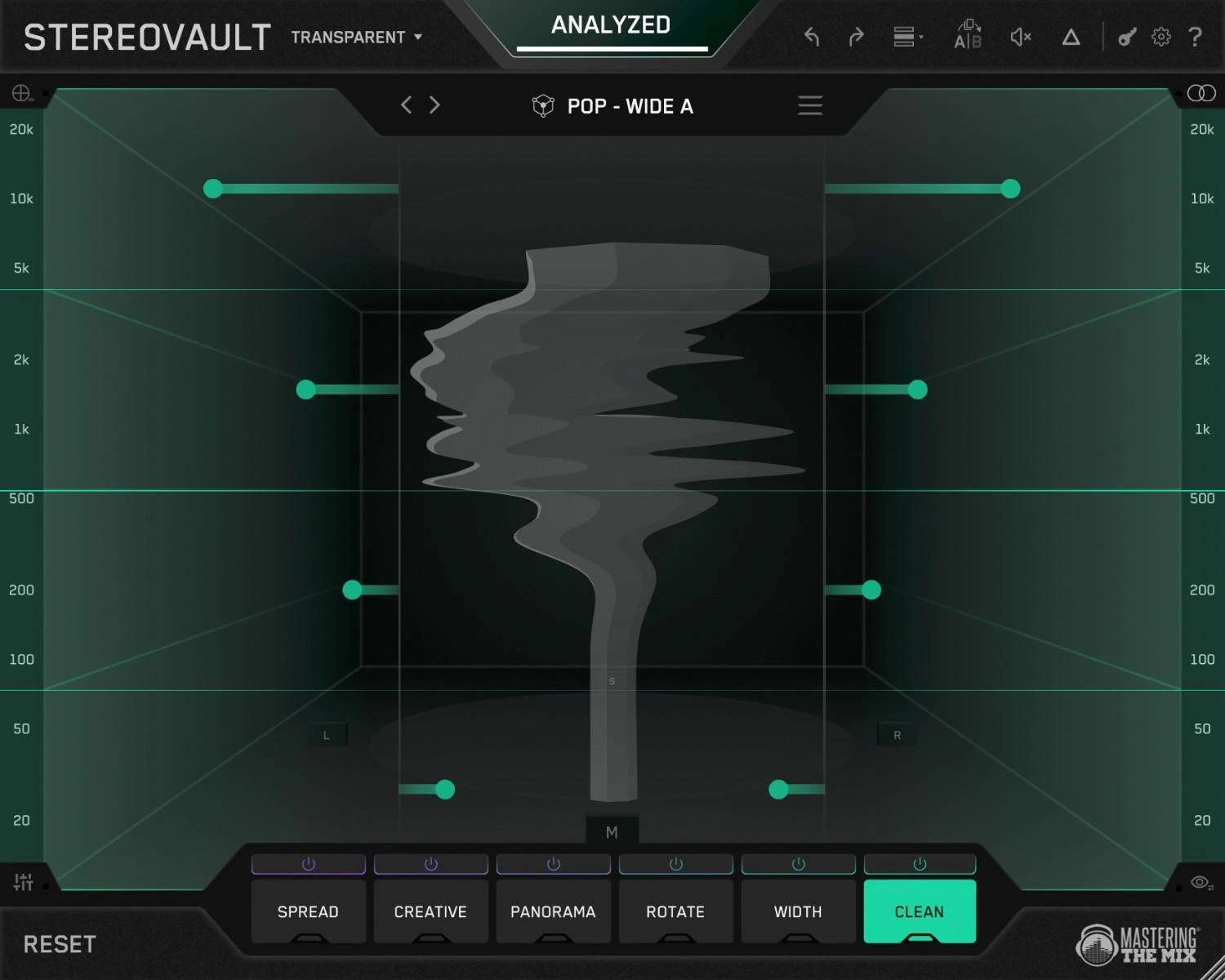1225x980 pixels.
Task: Click the R channel label
Action: [x=898, y=735]
